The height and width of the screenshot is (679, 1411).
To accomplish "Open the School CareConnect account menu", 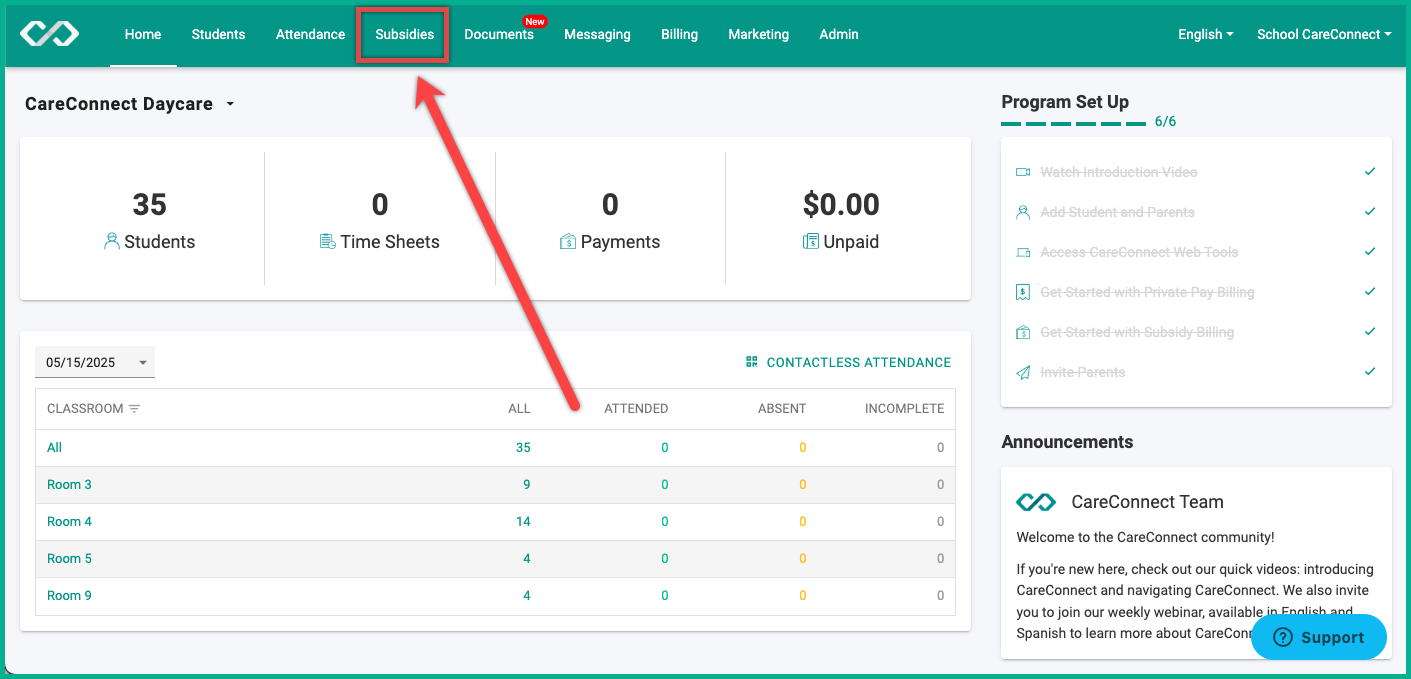I will [x=1324, y=34].
